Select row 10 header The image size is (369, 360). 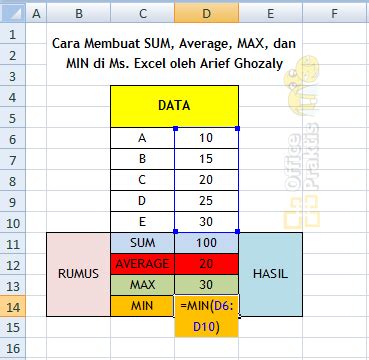[x=12, y=223]
